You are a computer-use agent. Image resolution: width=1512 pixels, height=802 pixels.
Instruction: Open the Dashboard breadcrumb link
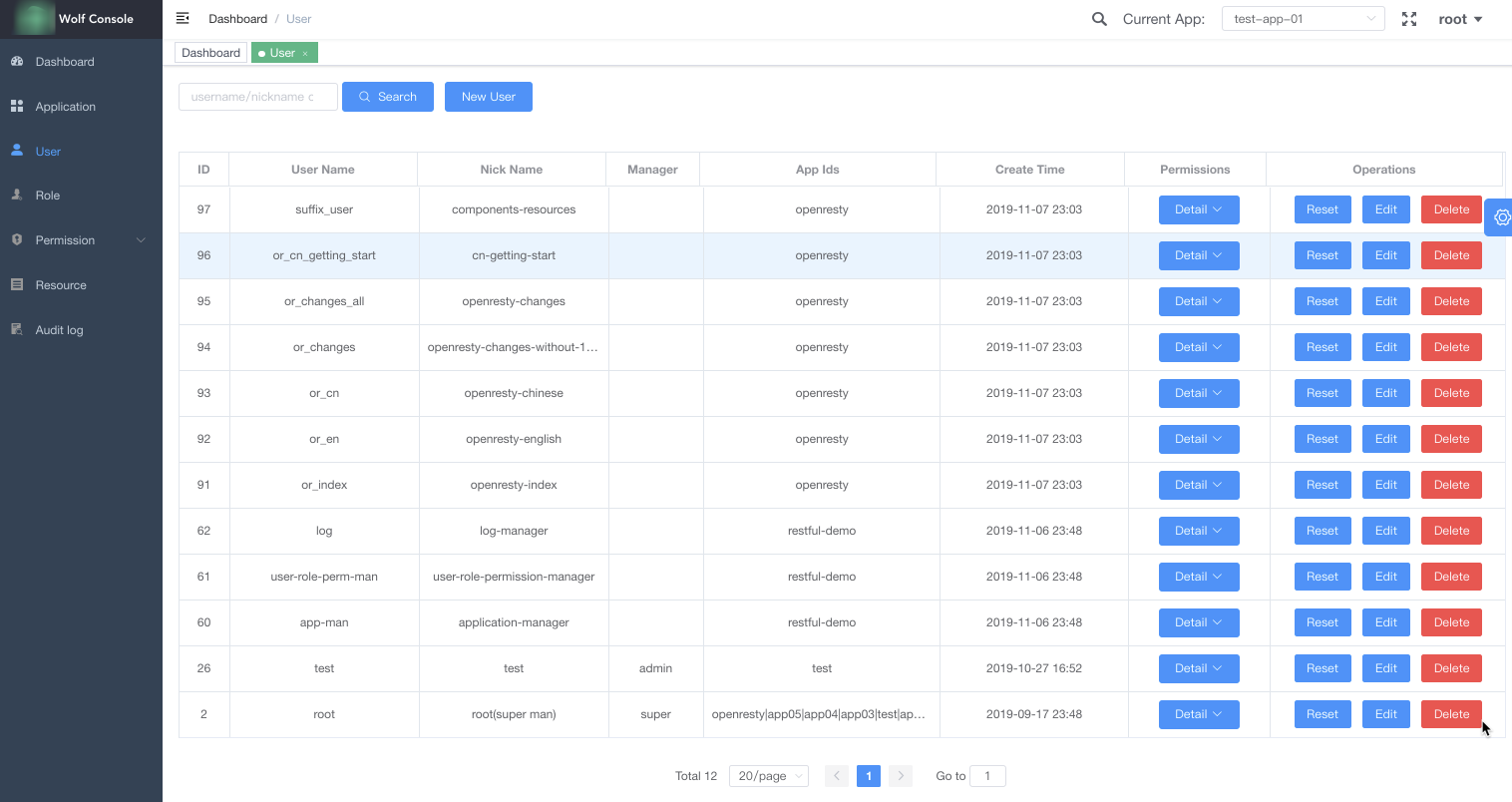point(237,18)
